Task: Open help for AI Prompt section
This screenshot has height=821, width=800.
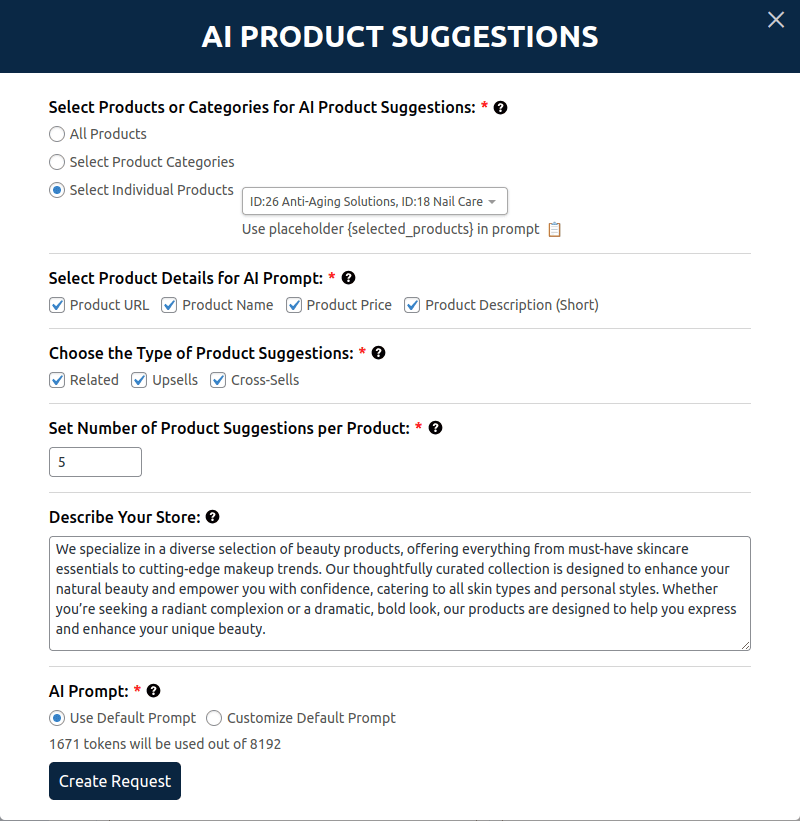Action: pyautogui.click(x=152, y=691)
